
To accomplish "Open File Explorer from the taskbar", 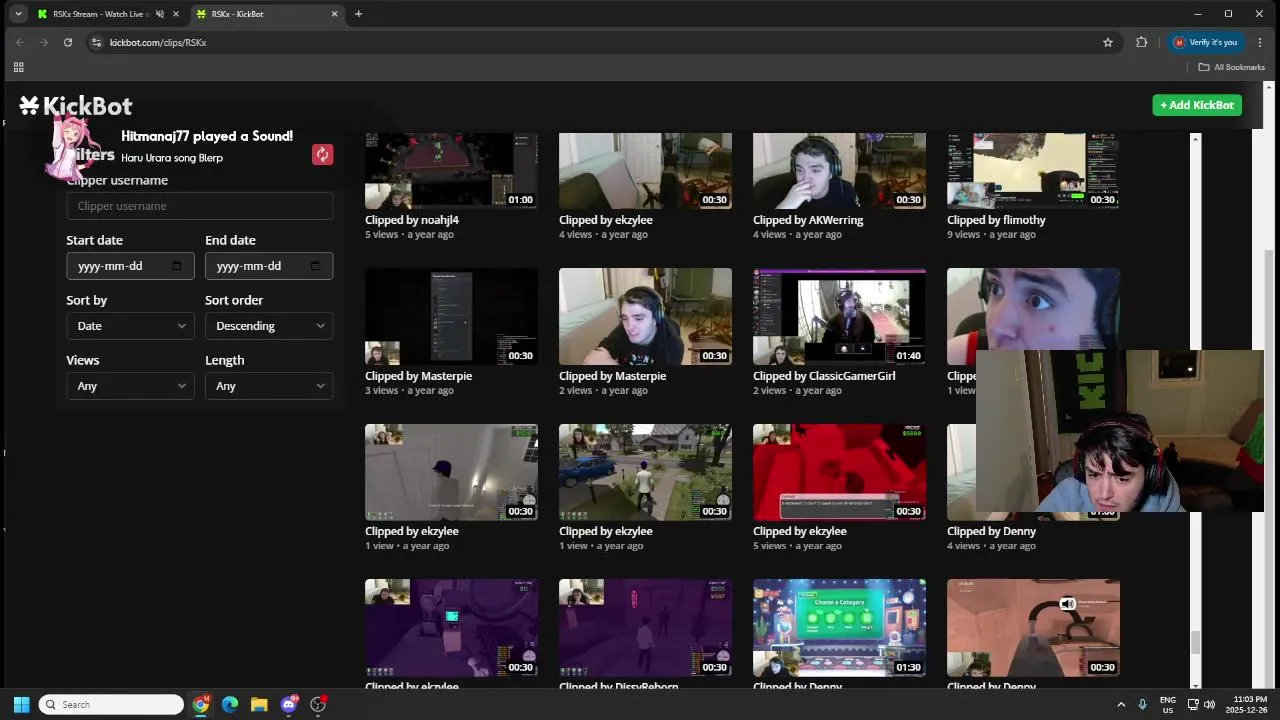I will pos(259,705).
